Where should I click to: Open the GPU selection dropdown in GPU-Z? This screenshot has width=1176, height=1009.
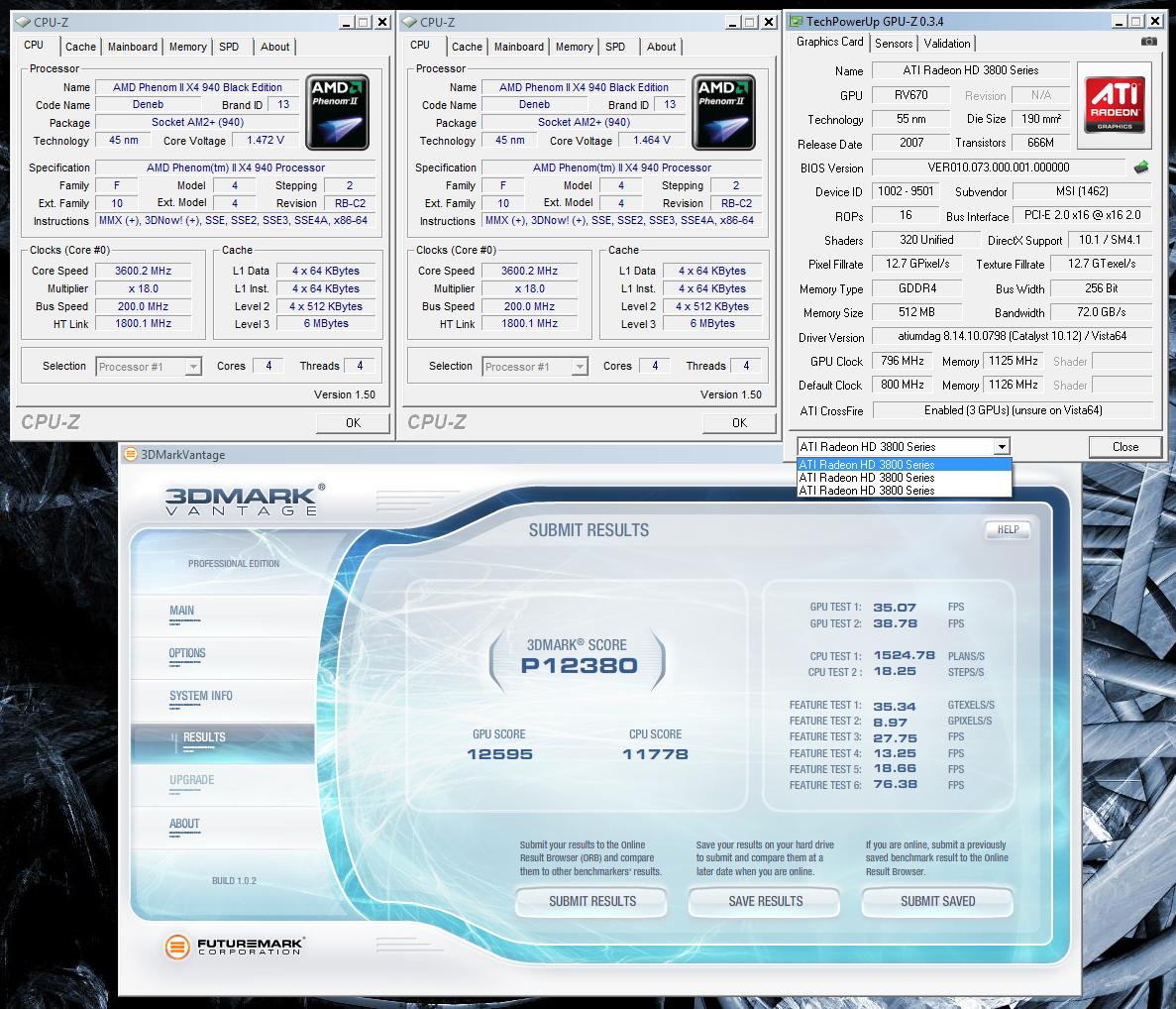[1002, 447]
